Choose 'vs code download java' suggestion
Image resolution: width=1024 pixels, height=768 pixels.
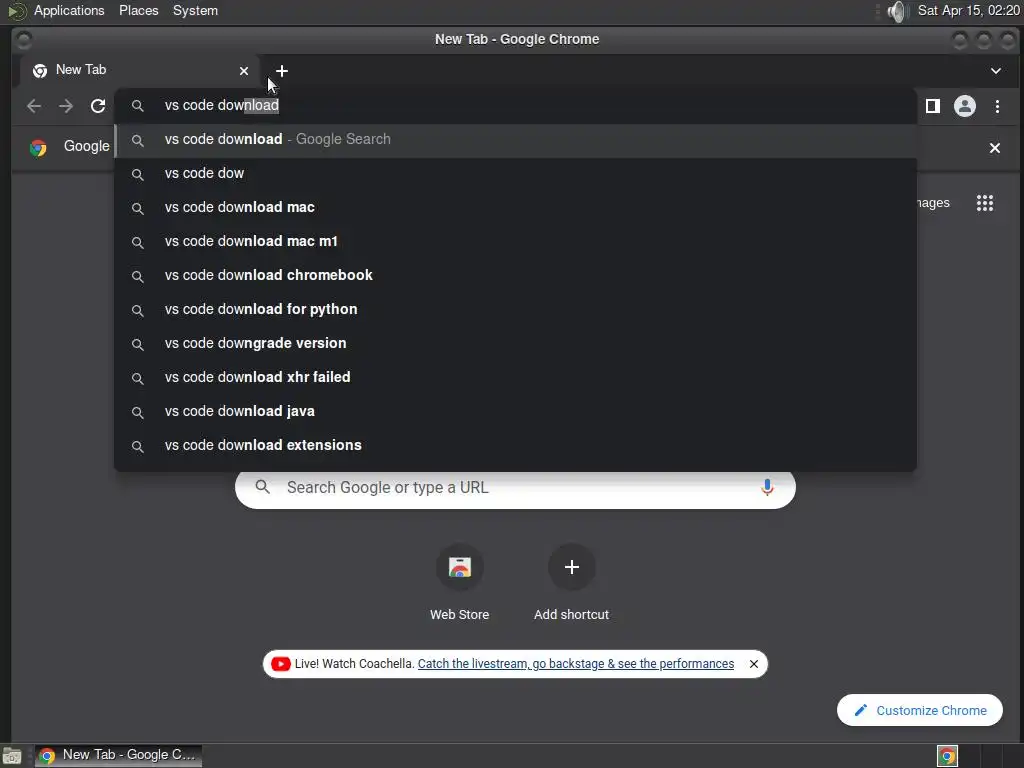tap(516, 411)
